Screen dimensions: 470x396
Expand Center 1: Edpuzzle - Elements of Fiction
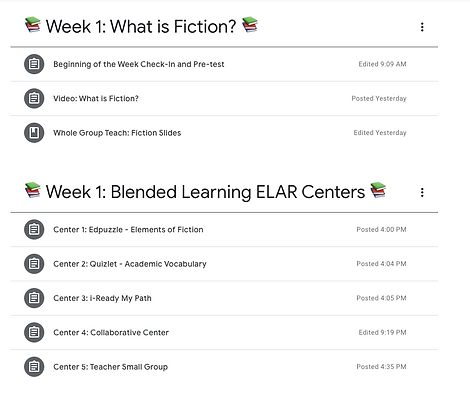(x=224, y=229)
